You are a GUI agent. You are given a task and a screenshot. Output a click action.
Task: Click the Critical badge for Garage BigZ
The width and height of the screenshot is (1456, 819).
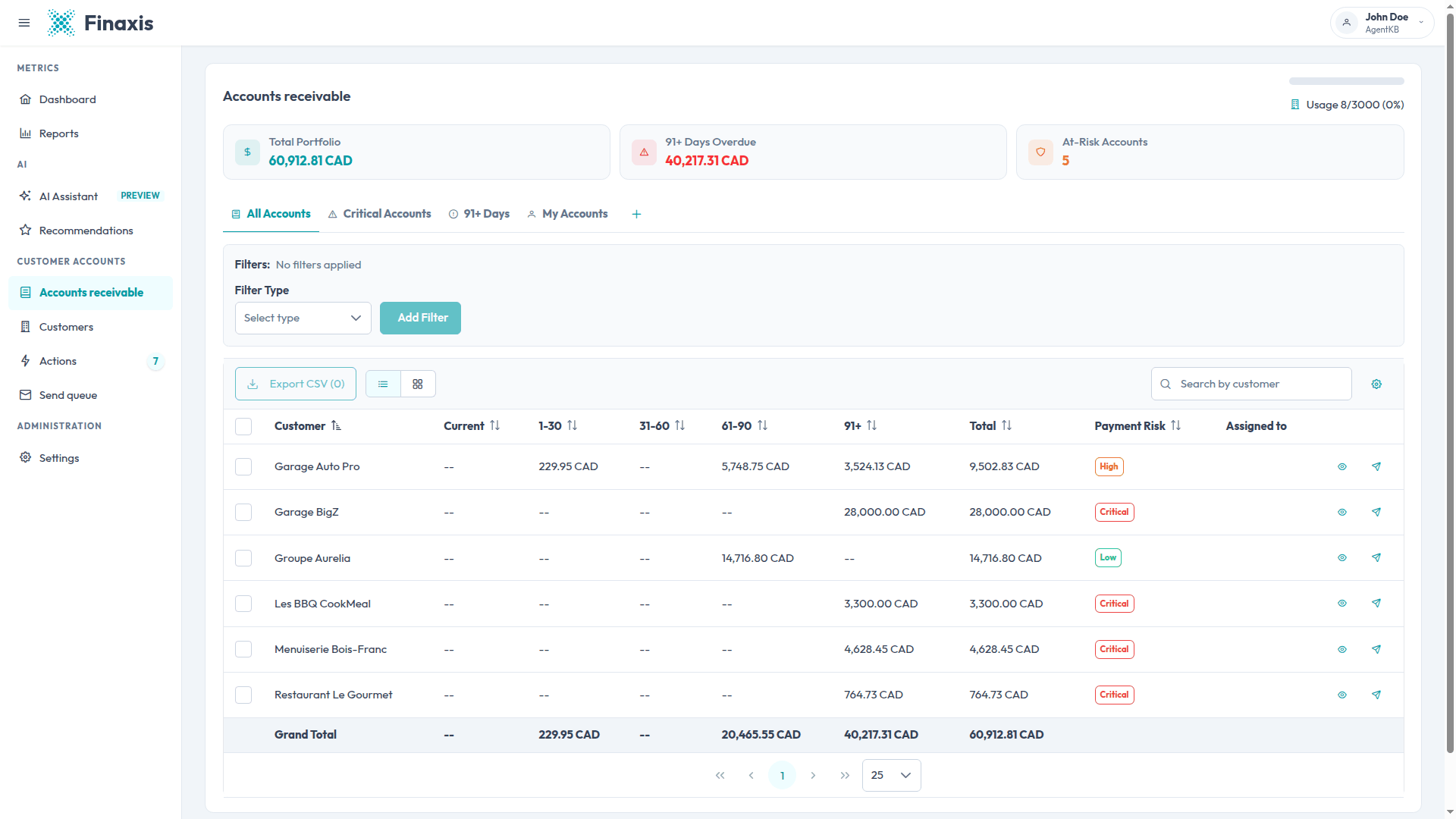point(1114,513)
